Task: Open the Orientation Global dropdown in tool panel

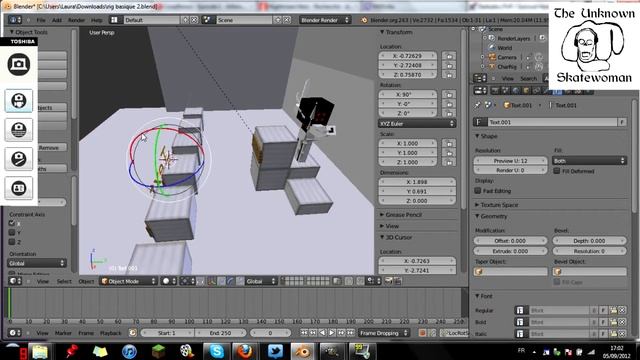Action: [x=37, y=263]
